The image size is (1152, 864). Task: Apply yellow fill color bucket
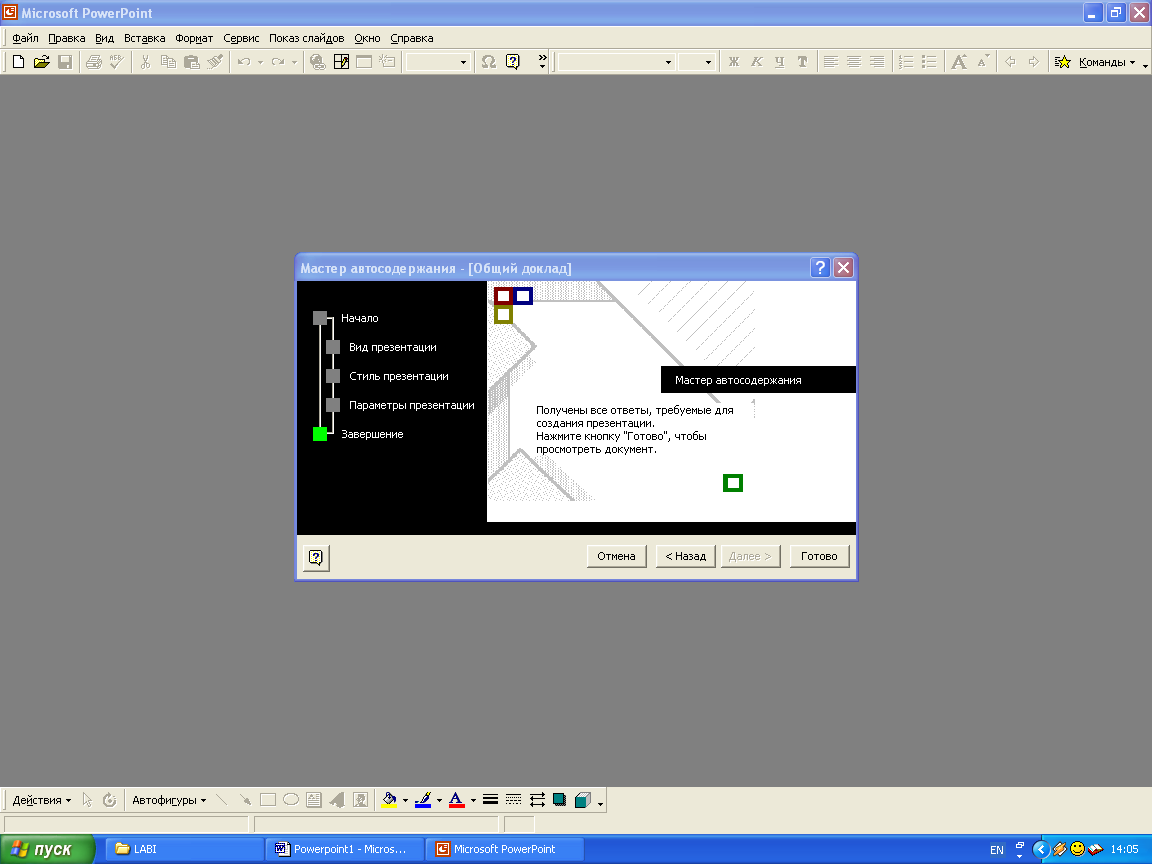pos(389,800)
